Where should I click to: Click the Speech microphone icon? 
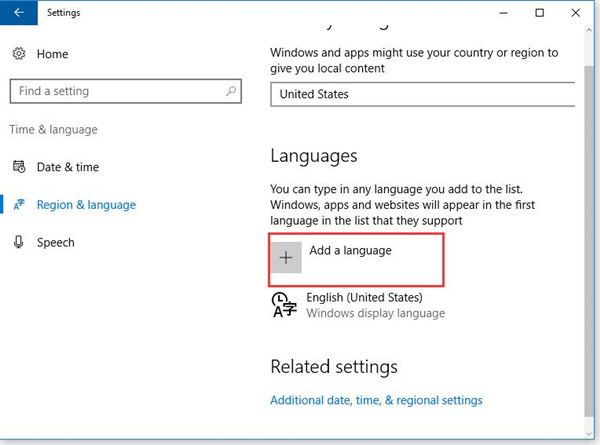pyautogui.click(x=18, y=242)
